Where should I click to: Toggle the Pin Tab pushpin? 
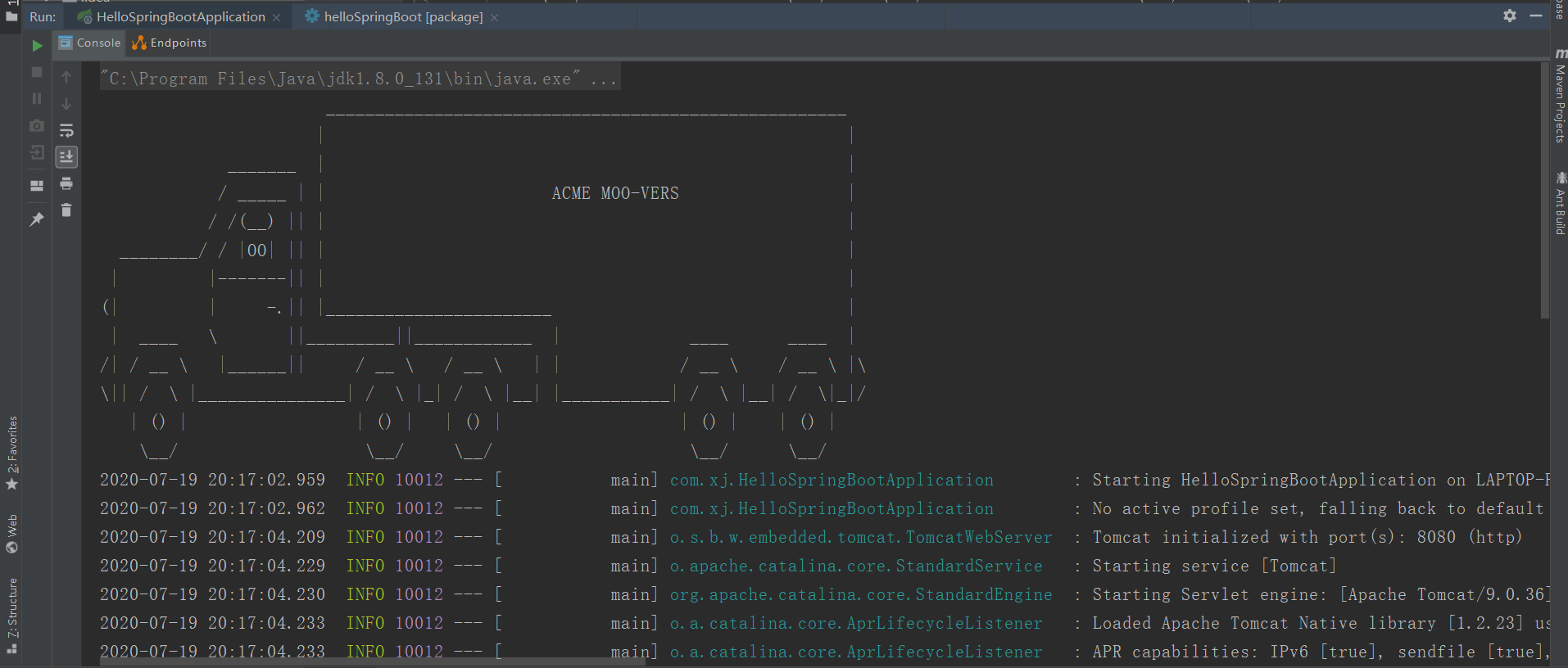37,219
